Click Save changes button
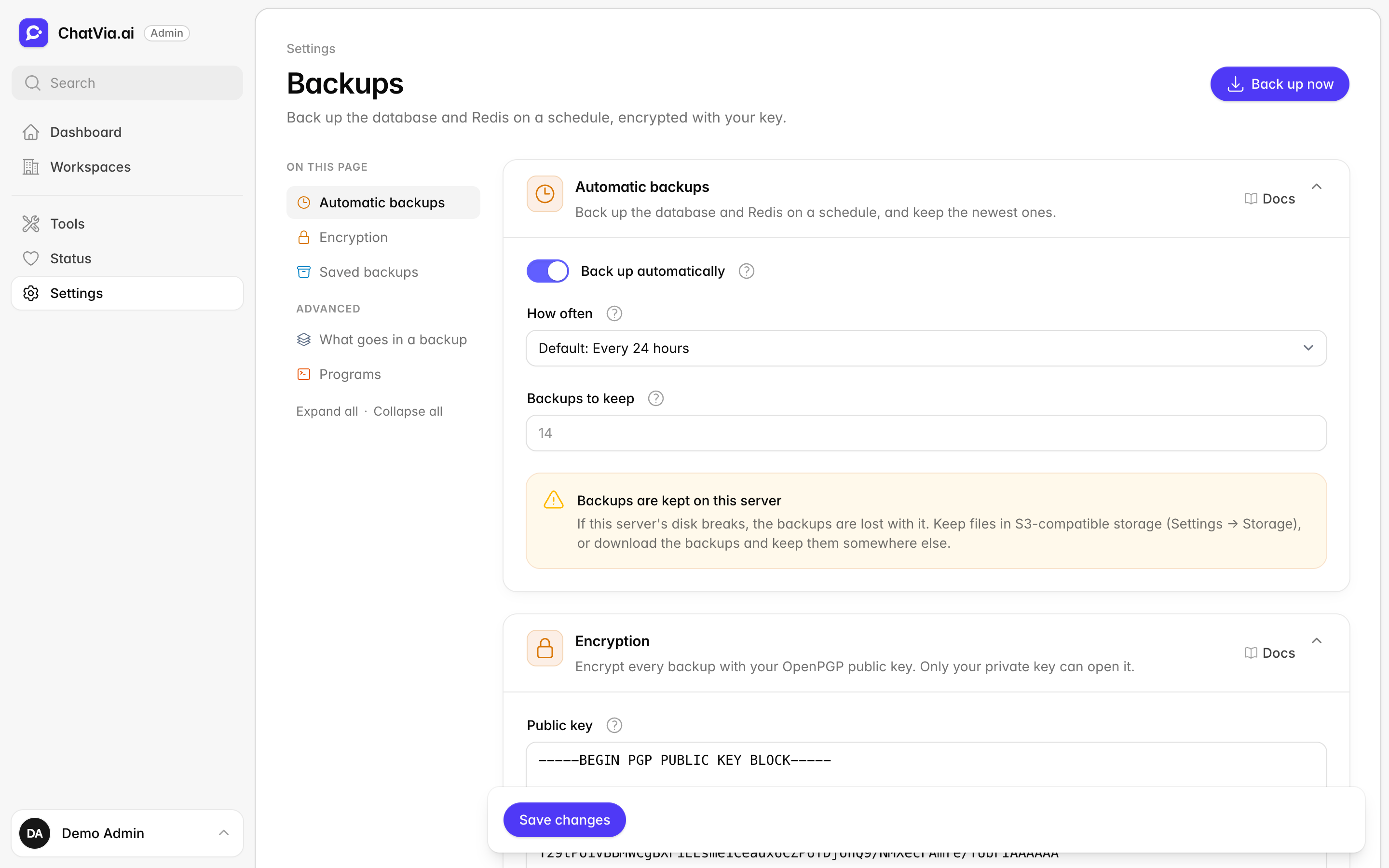Screen dimensions: 1389x868 (x=564, y=819)
